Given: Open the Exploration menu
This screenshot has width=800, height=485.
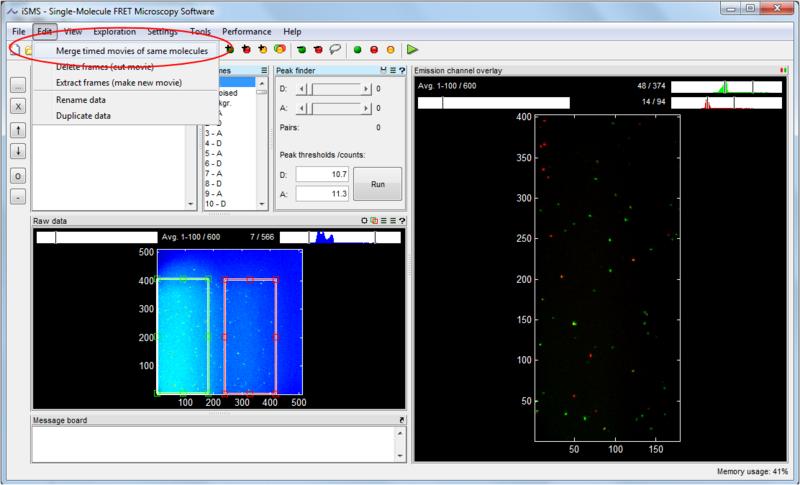Looking at the screenshot, I should coord(114,32).
